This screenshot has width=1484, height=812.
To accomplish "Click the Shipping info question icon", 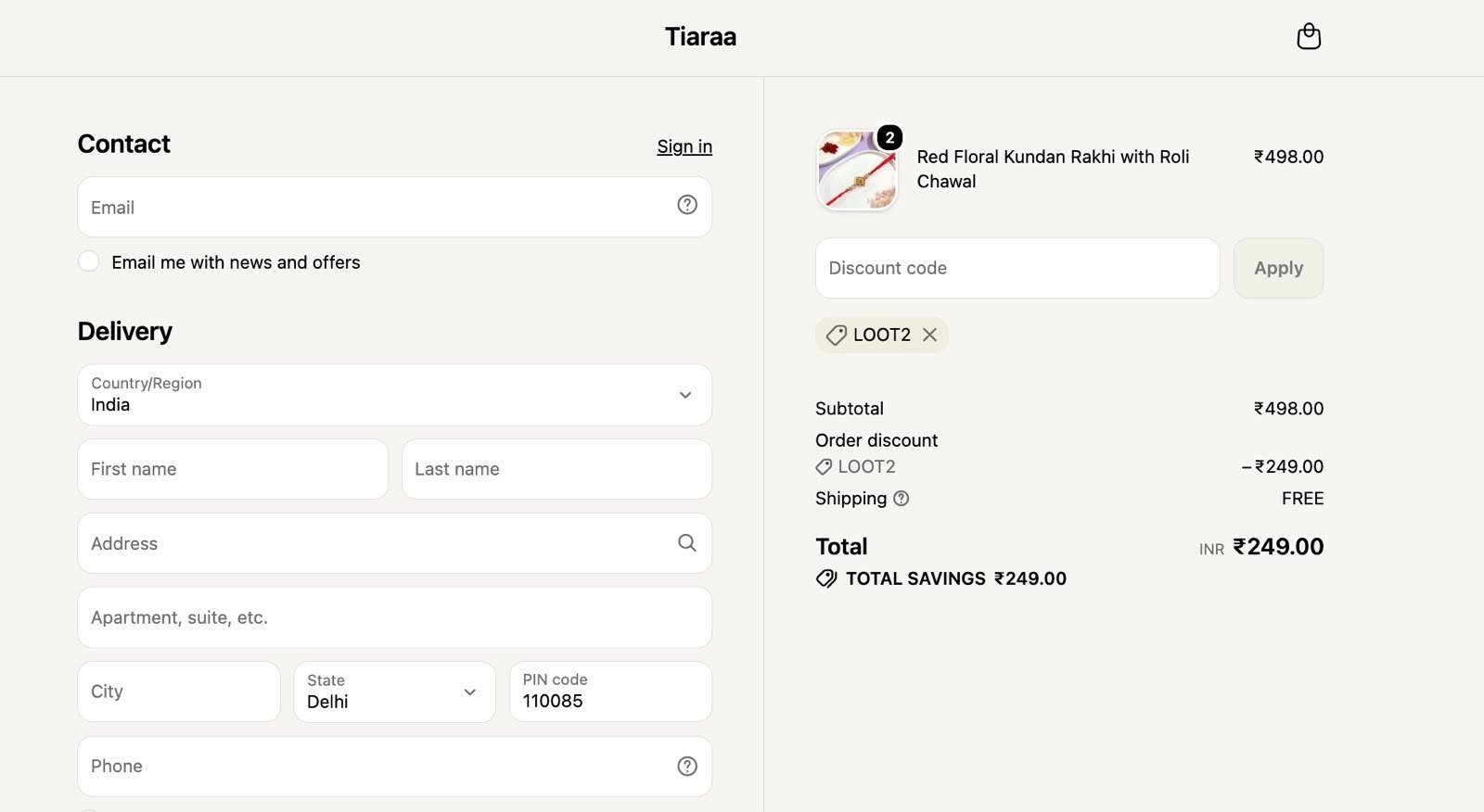I will tap(901, 499).
